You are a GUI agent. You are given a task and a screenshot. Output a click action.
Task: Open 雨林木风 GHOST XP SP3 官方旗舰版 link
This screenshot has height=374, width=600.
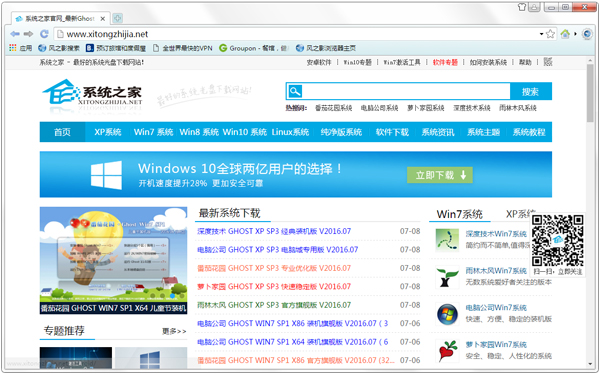point(274,305)
